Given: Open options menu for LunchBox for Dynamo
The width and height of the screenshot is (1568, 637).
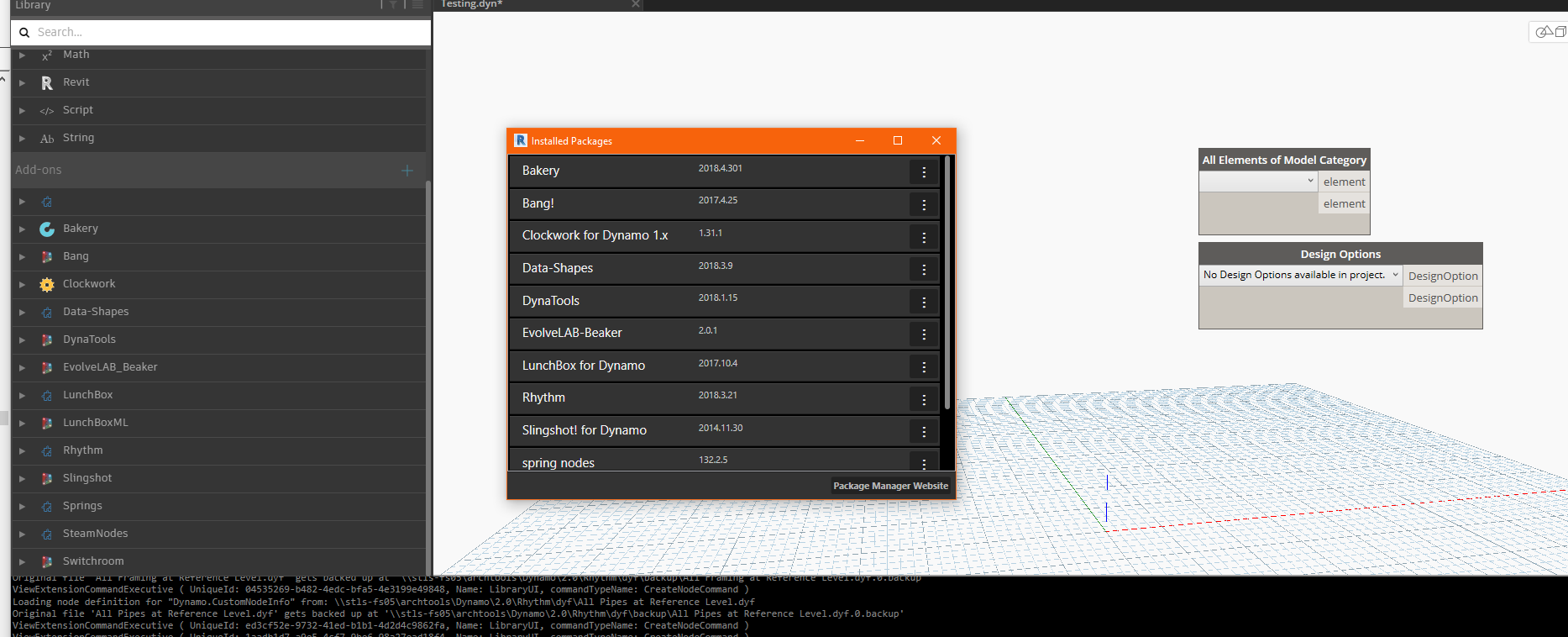Looking at the screenshot, I should 924,366.
